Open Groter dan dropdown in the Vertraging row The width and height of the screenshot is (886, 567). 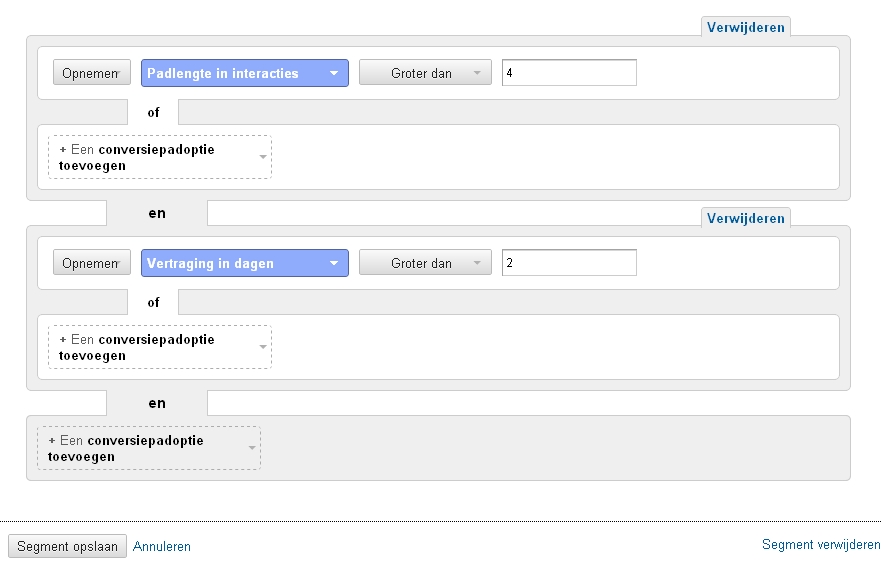(x=424, y=264)
